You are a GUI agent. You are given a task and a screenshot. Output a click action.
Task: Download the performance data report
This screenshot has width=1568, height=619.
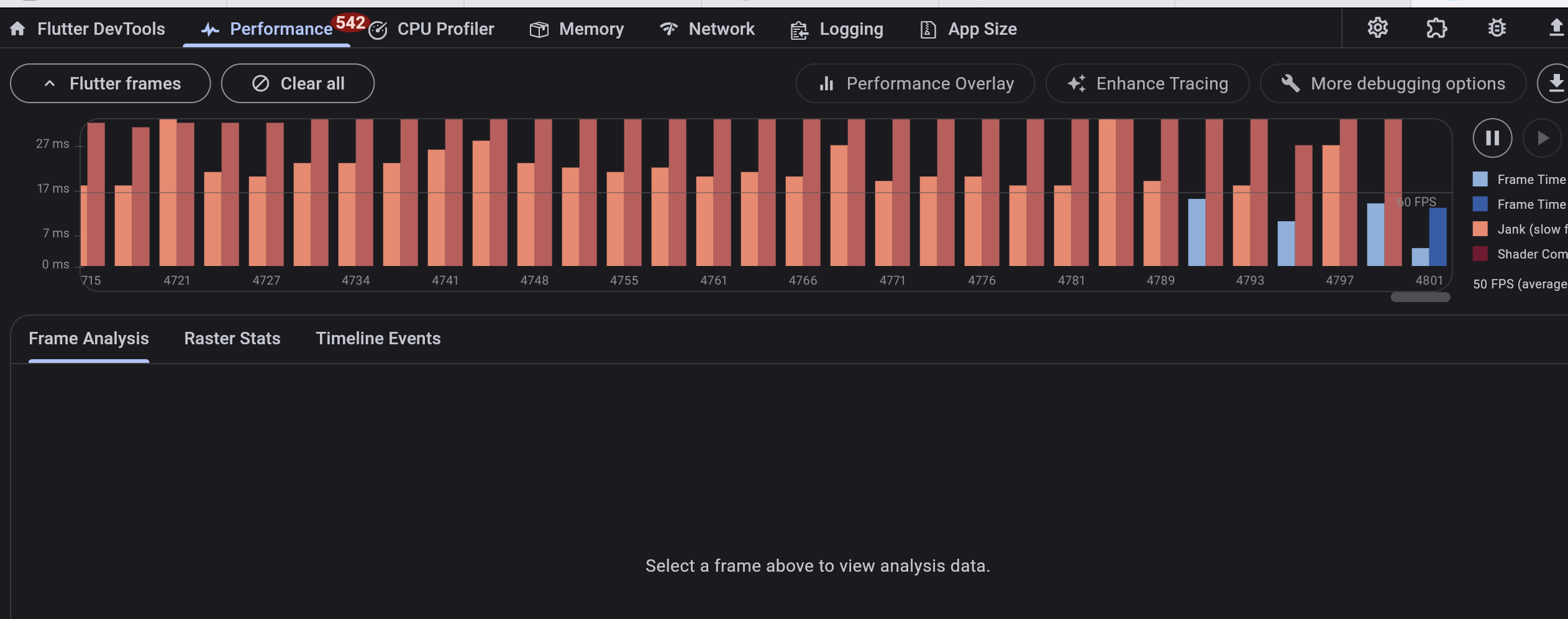[x=1556, y=83]
